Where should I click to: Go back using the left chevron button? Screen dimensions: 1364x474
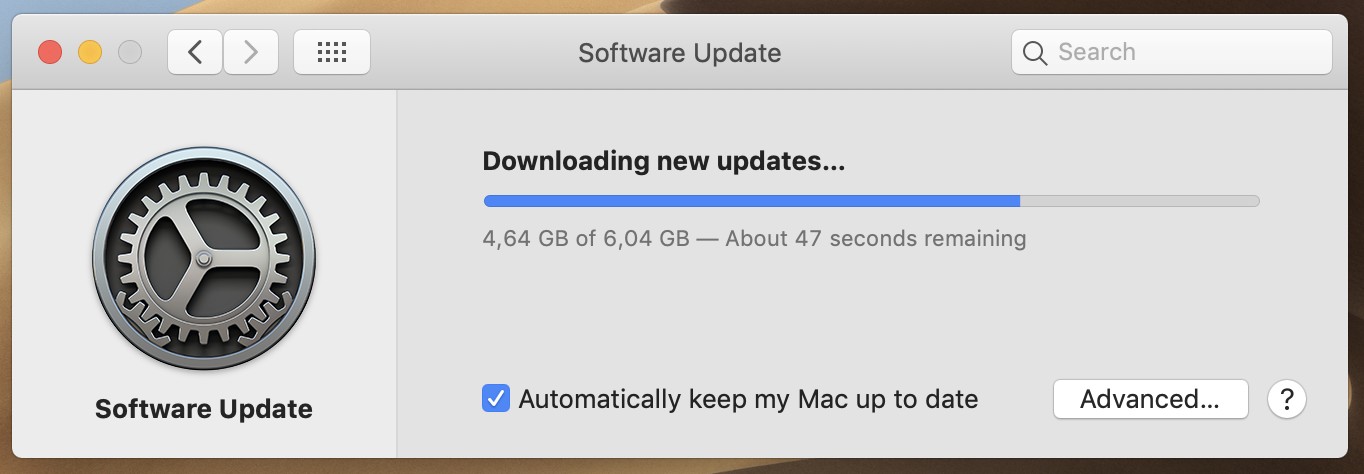tap(195, 52)
